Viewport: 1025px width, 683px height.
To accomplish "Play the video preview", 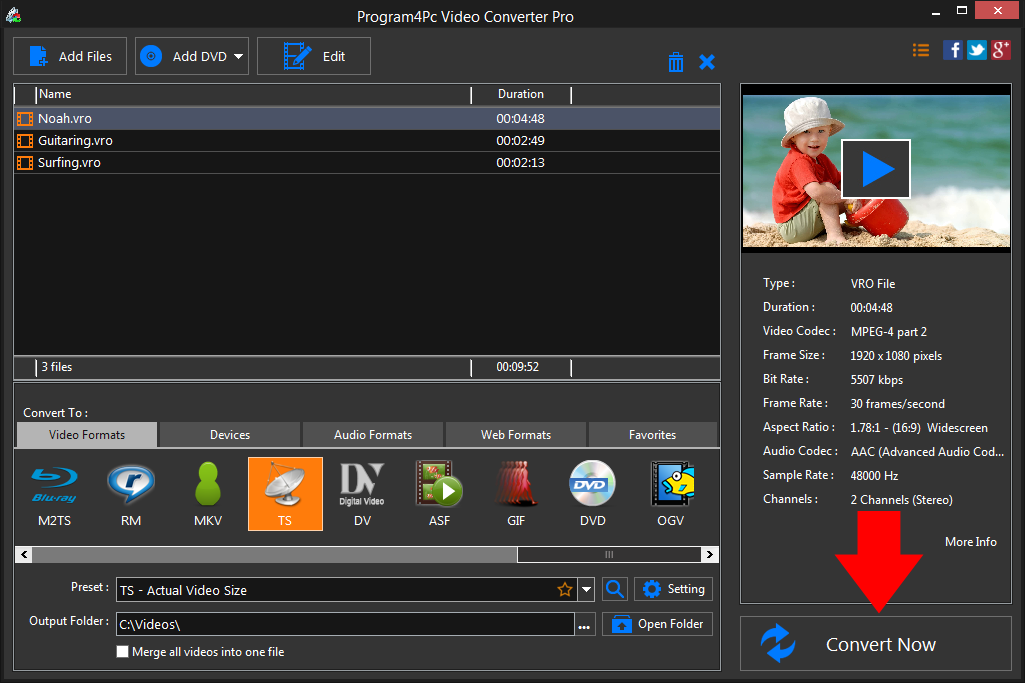I will pos(875,169).
